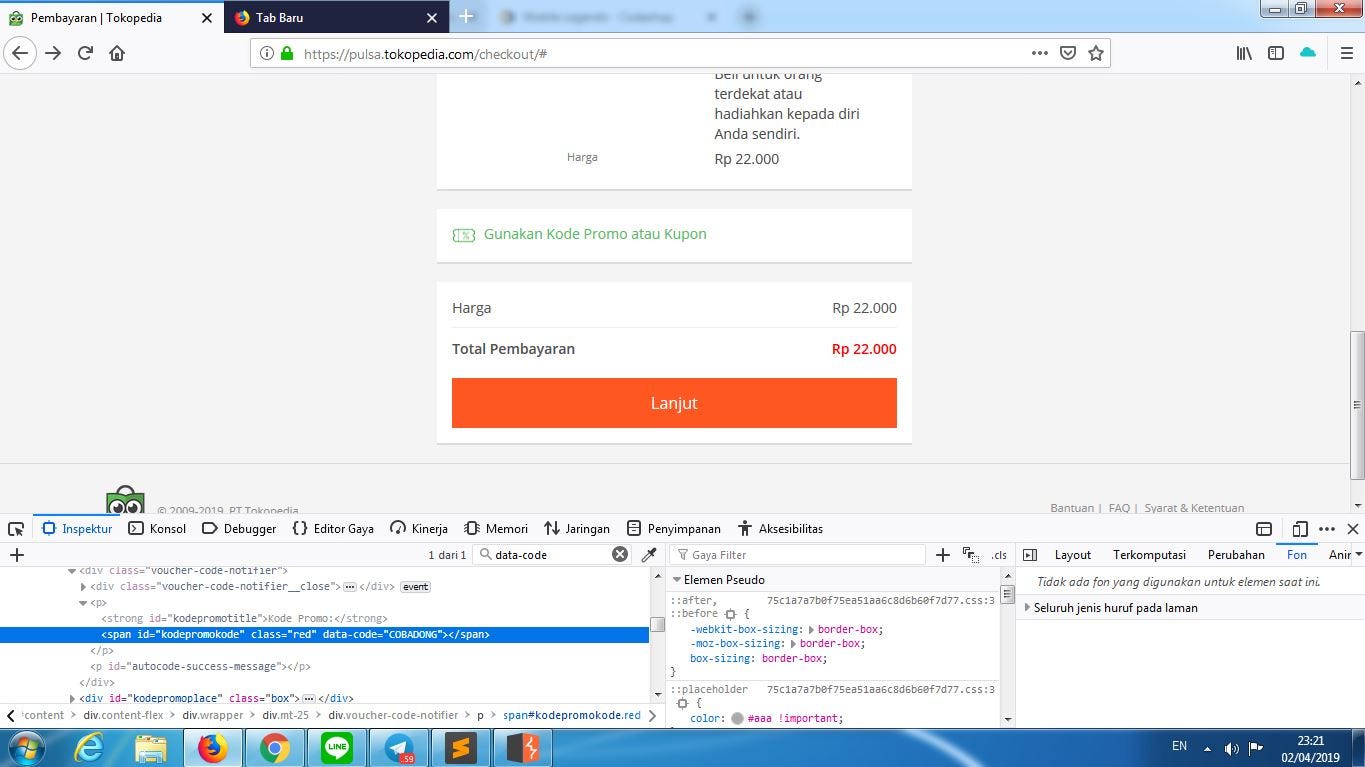Bookmark this page with the star
Viewport: 1365px width, 767px height.
(1096, 53)
